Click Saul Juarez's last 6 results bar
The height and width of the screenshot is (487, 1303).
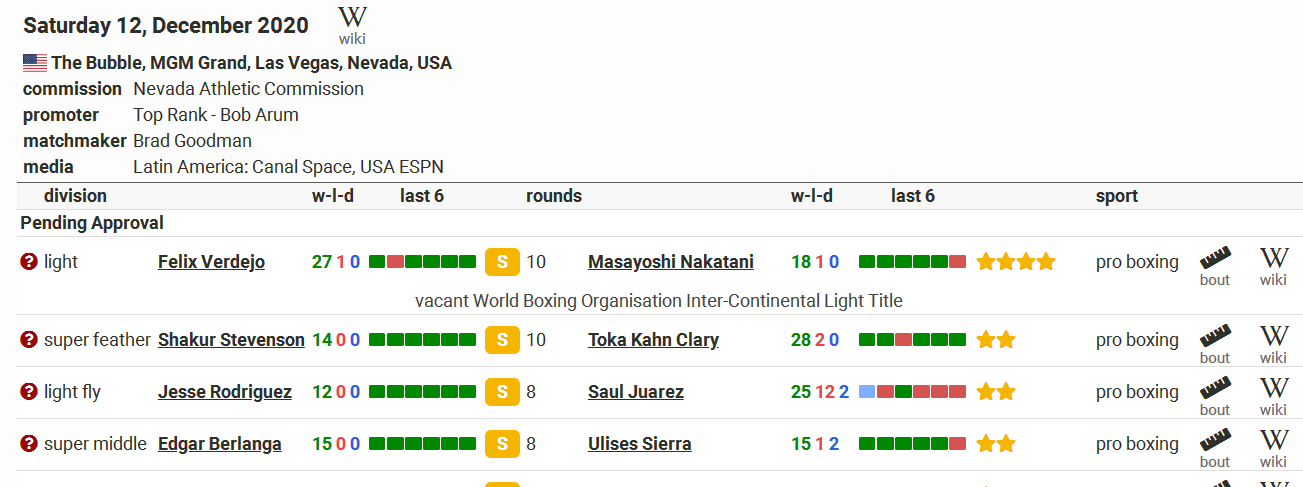(x=912, y=392)
